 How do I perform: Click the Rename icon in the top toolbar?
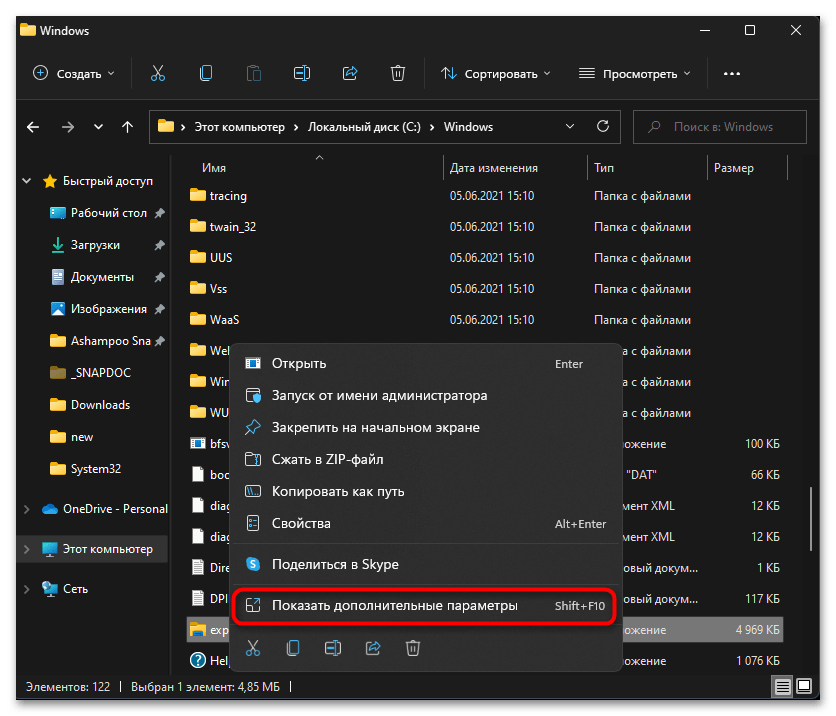pos(302,73)
